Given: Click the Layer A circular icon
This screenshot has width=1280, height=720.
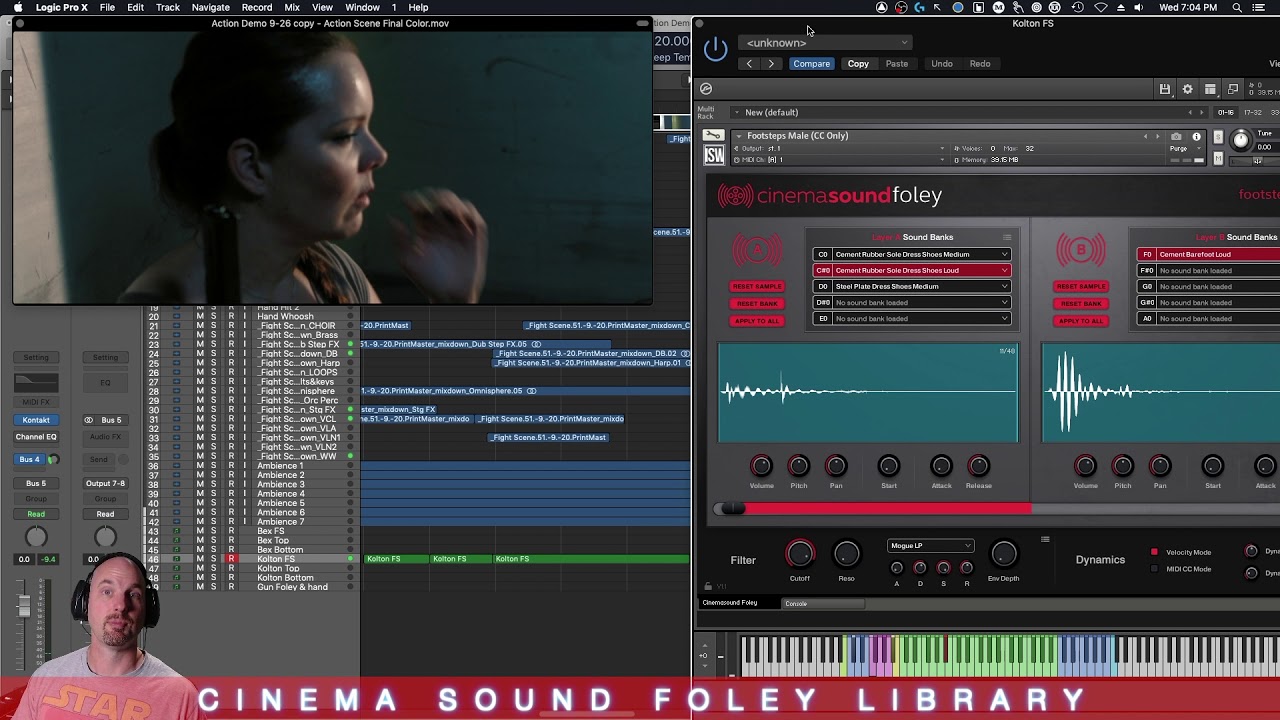Looking at the screenshot, I should (757, 250).
